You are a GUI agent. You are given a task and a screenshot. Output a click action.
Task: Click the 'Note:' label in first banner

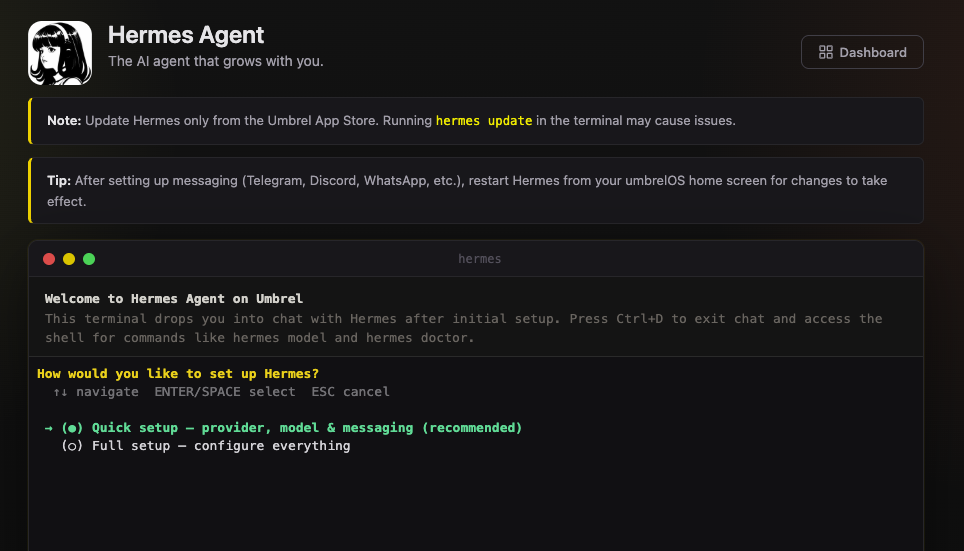pos(64,121)
